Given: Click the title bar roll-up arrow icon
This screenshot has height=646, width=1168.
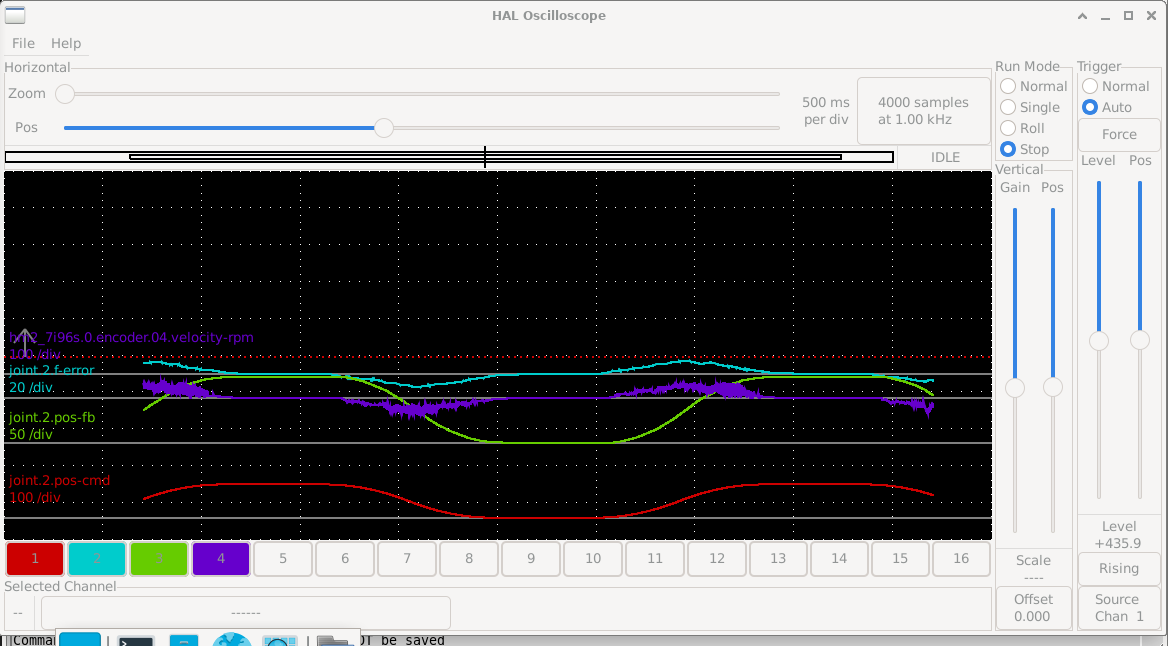Looking at the screenshot, I should pos(1082,16).
